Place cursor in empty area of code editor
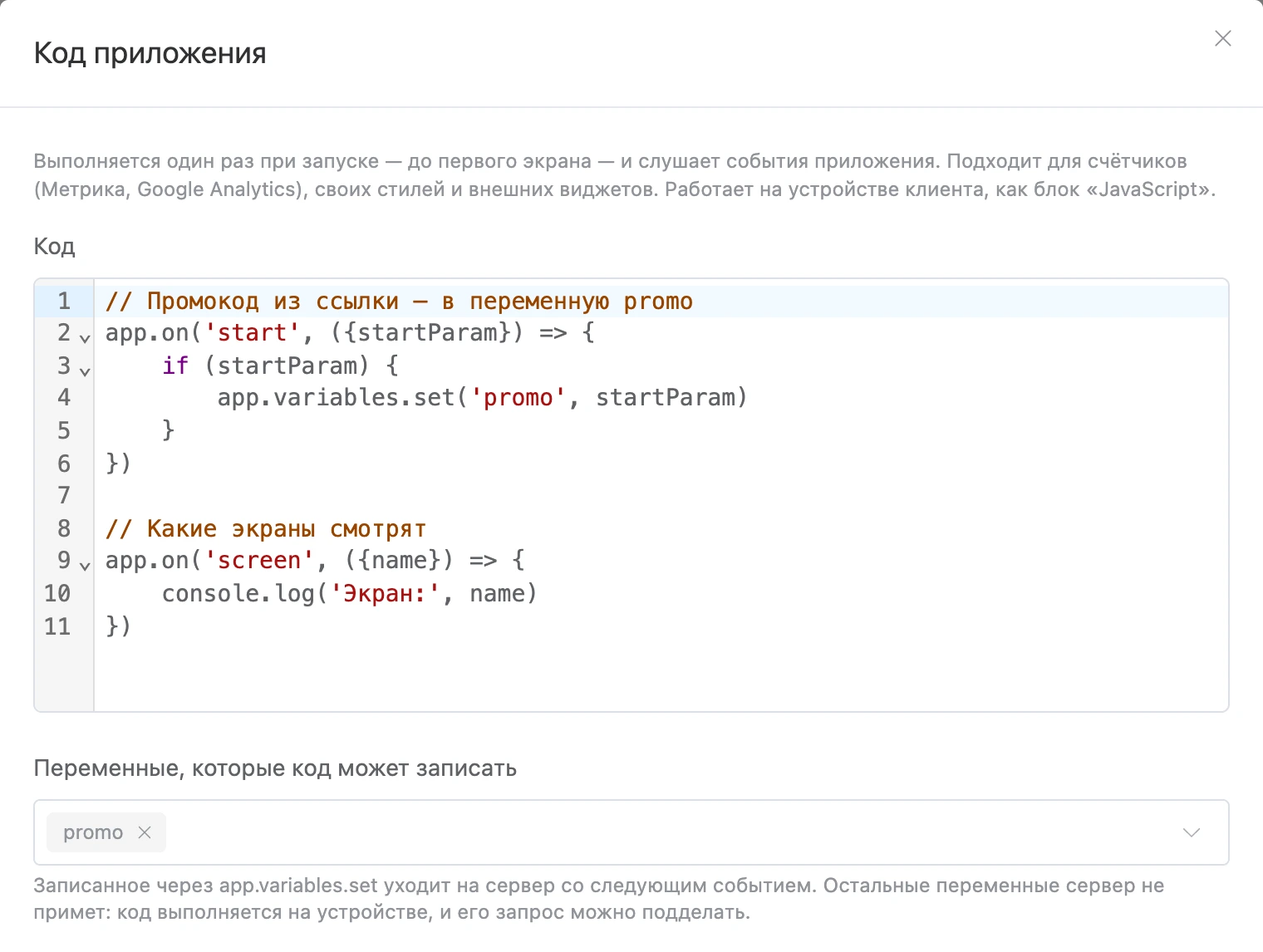The width and height of the screenshot is (1263, 952). click(x=661, y=675)
